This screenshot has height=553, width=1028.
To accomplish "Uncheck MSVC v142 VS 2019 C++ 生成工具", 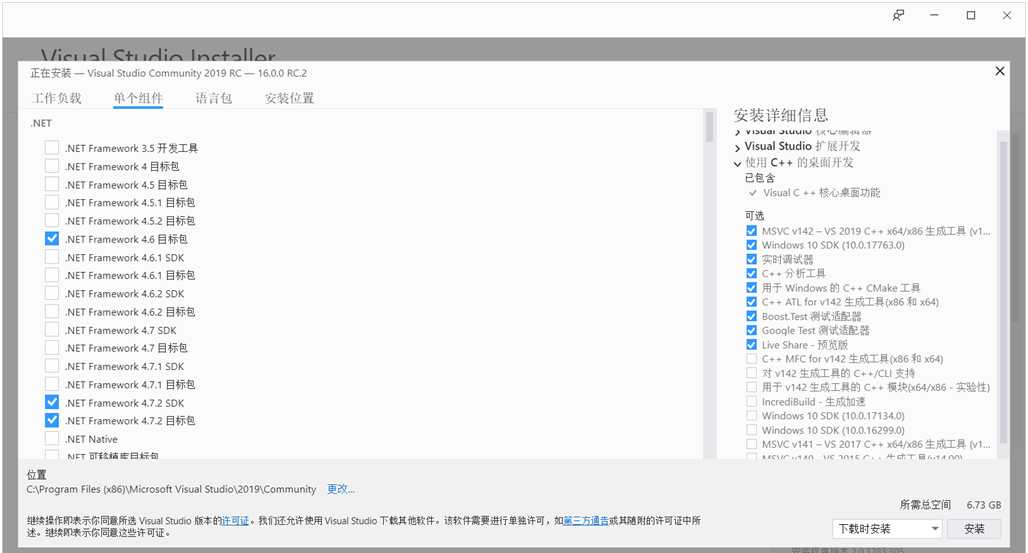I will (x=751, y=231).
